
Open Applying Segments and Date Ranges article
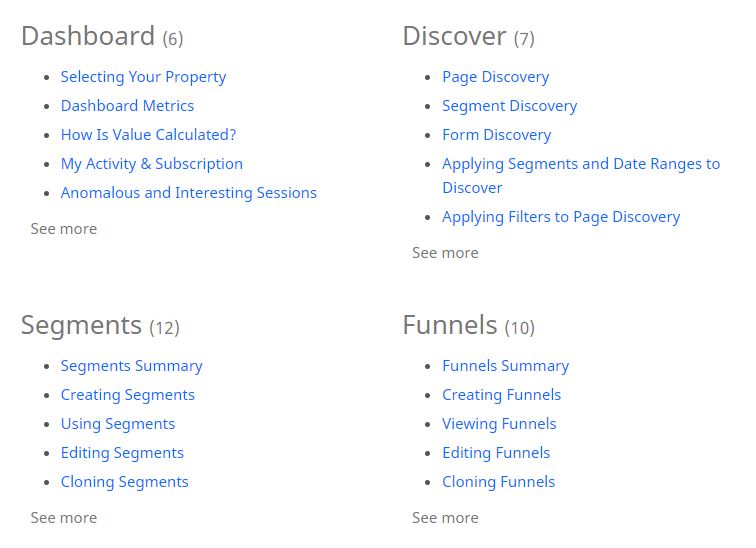coord(580,164)
